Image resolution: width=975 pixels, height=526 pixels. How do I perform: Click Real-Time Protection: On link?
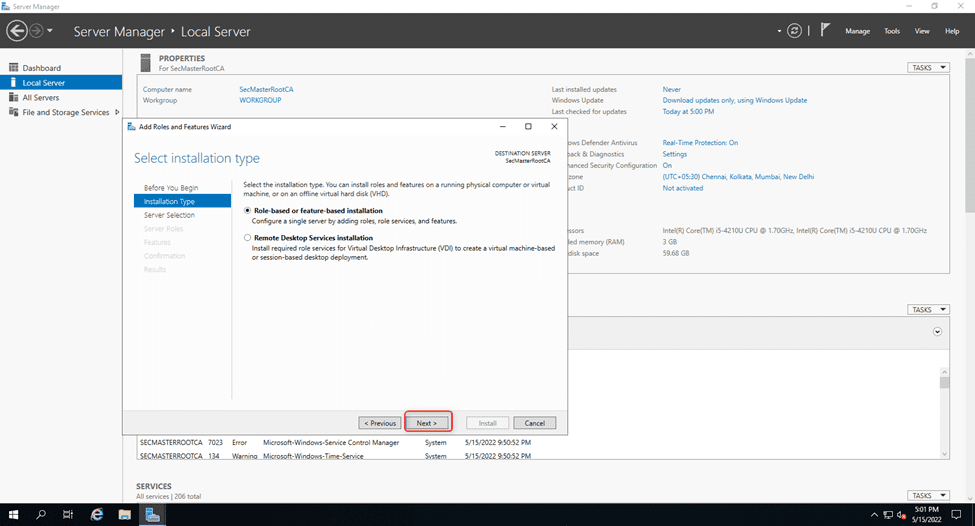pos(700,143)
